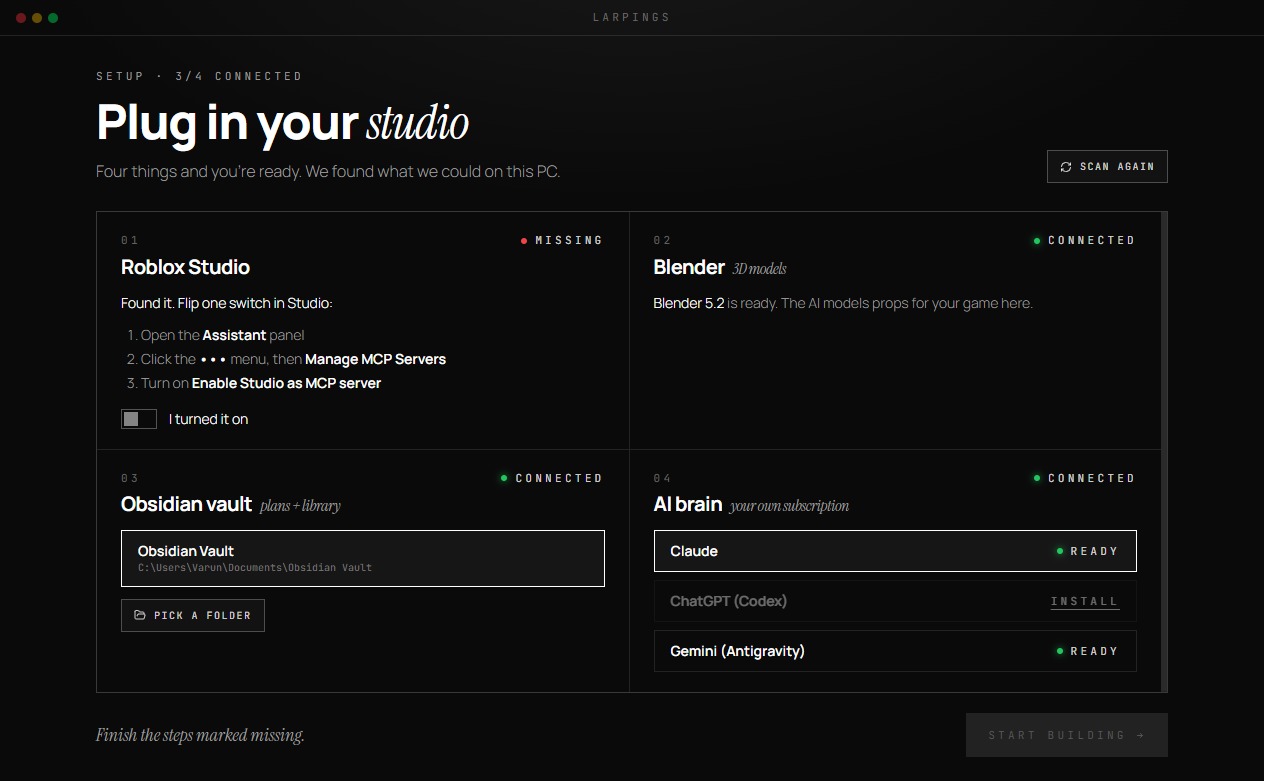Image resolution: width=1264 pixels, height=781 pixels.
Task: Click the 'your own subscription' subtitle
Action: tap(789, 506)
